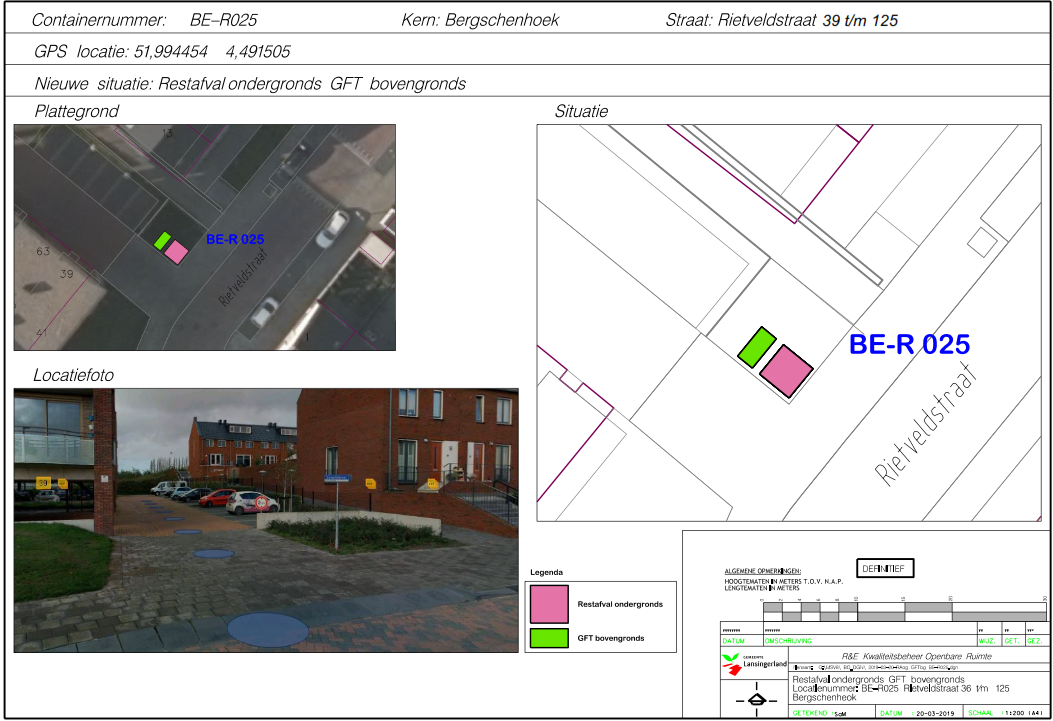
Task: Click the north arrow symbol in title block
Action: (756, 699)
